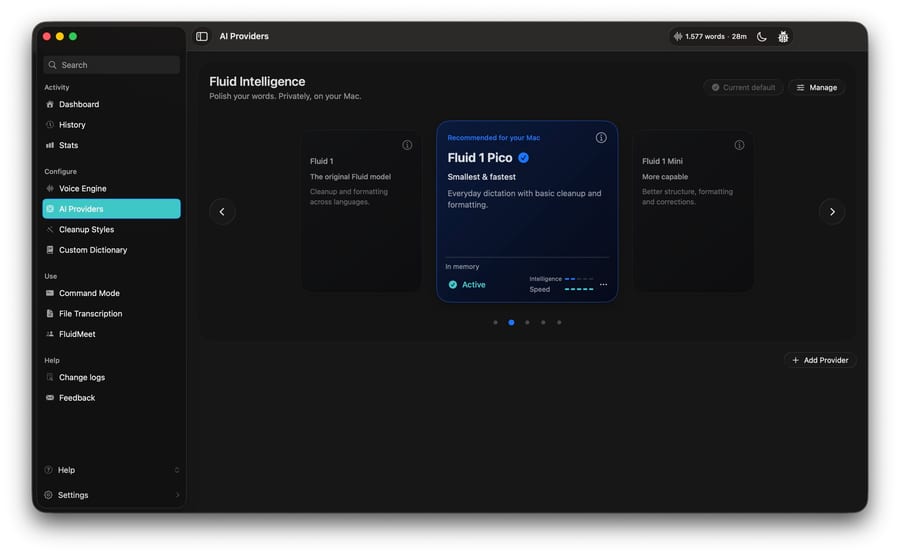View info icon on Fluid 1 card
The image size is (900, 555).
407,145
